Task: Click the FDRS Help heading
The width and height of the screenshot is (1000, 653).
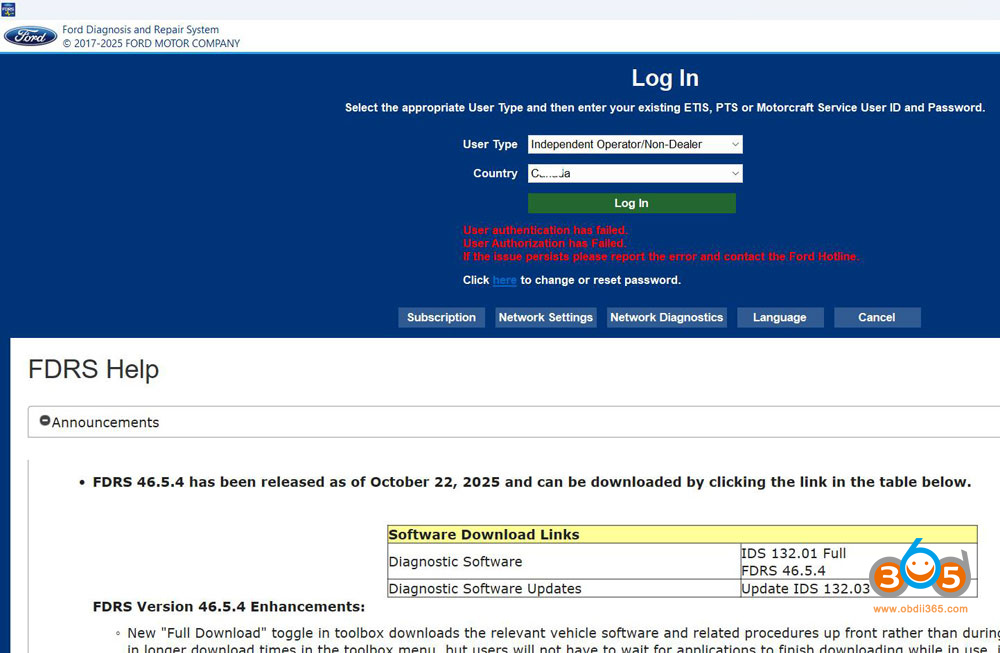Action: click(93, 370)
